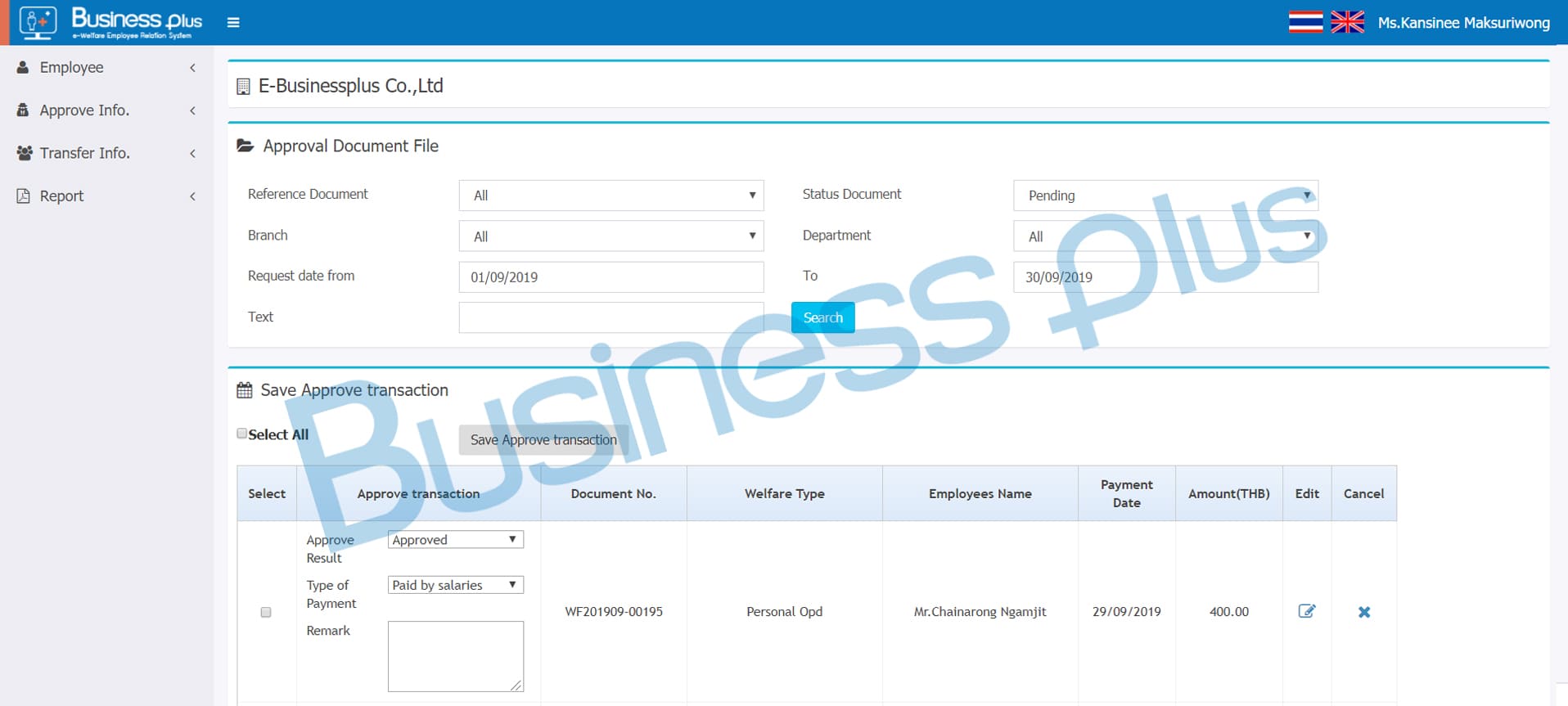Expand the Approve Info. menu chevron

pos(192,110)
